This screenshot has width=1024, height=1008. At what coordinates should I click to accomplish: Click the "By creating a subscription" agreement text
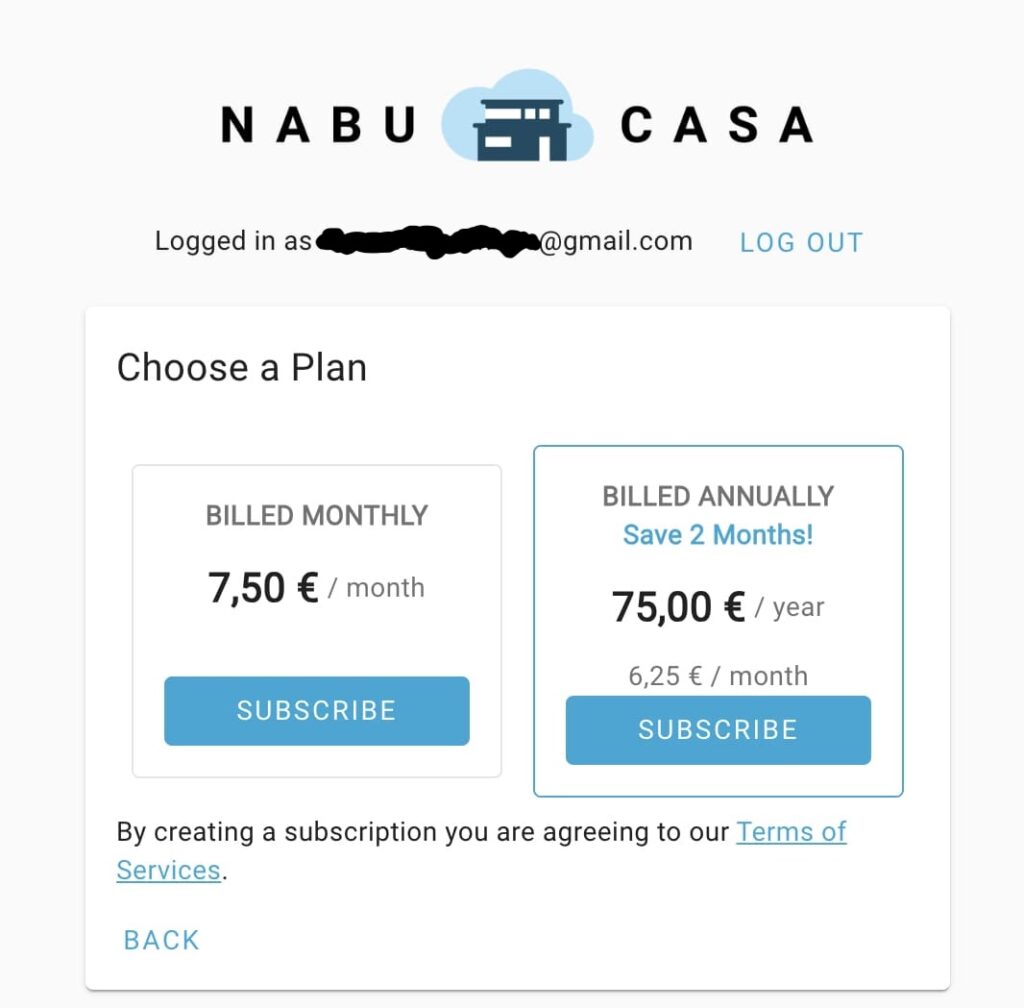(x=420, y=832)
